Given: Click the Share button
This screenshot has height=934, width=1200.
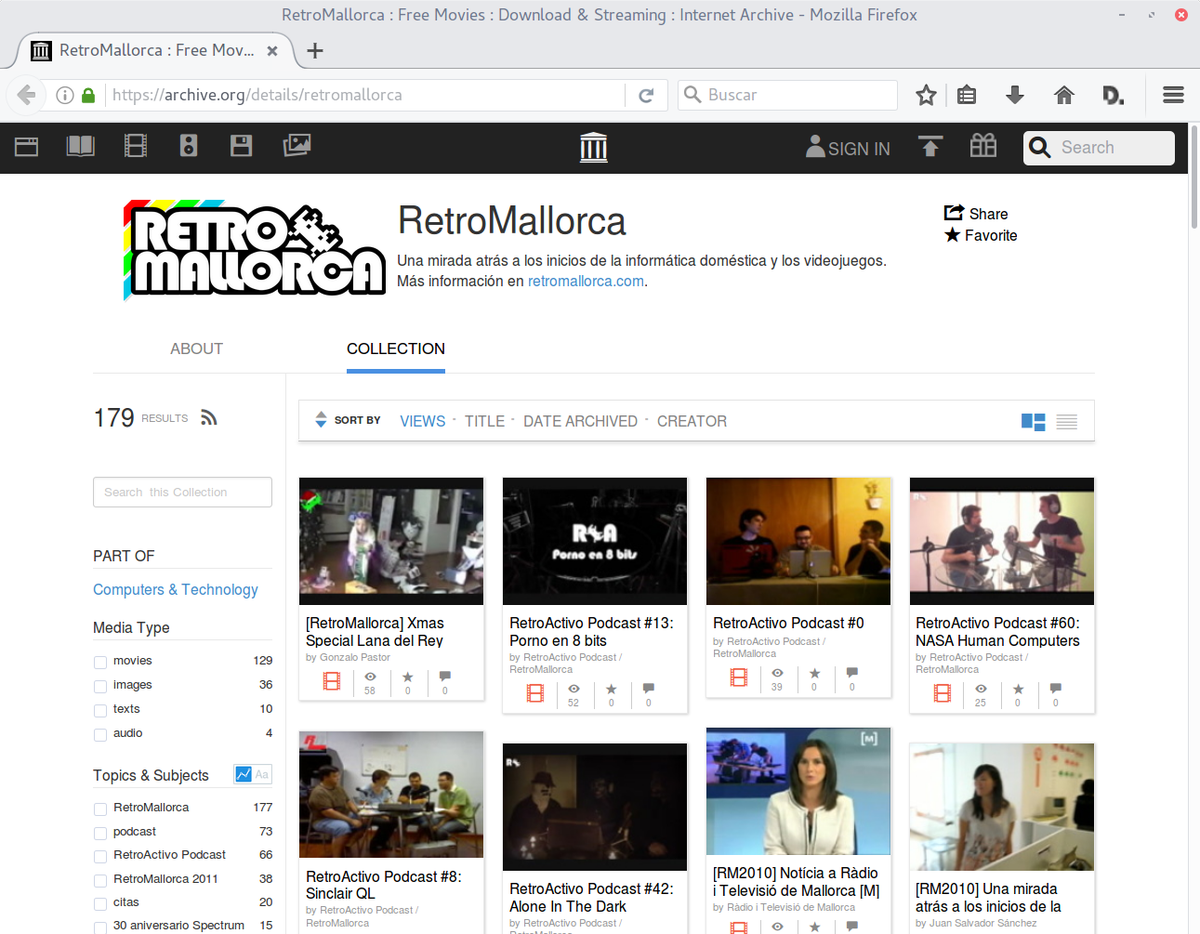Looking at the screenshot, I should click(x=976, y=213).
